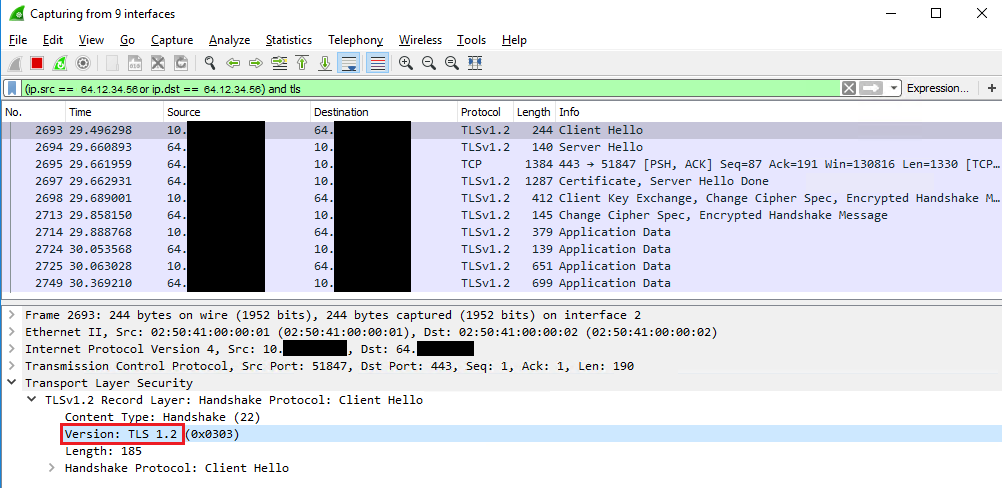
Task: Select packet 2713 Change Cipher Spec row
Action: 501,215
